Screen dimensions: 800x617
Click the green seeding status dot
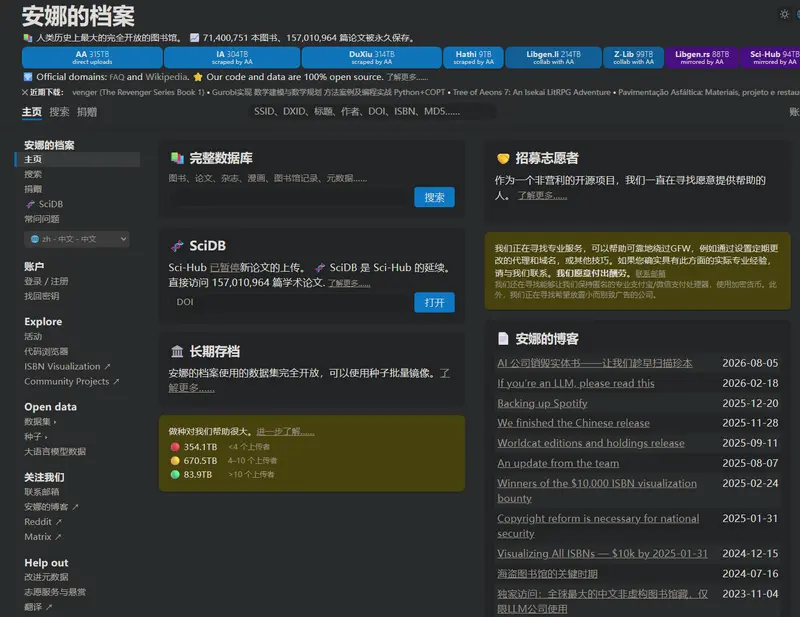point(175,475)
